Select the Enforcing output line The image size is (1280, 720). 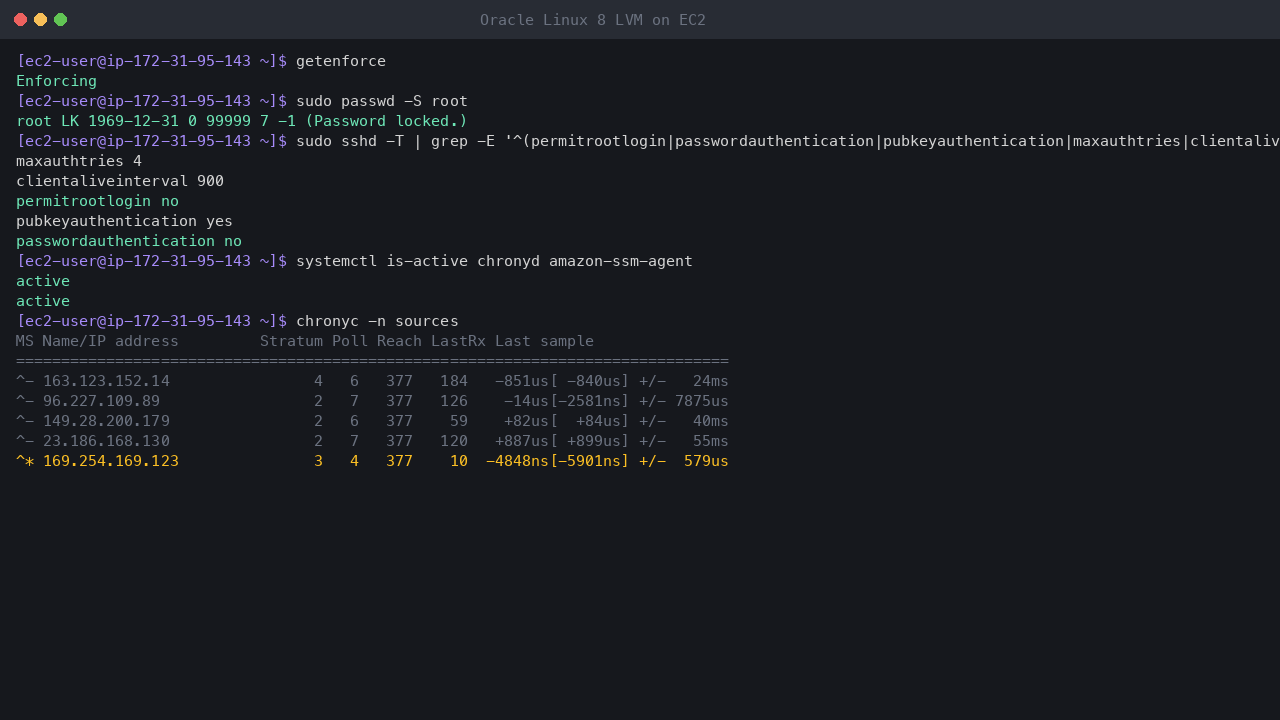(57, 81)
